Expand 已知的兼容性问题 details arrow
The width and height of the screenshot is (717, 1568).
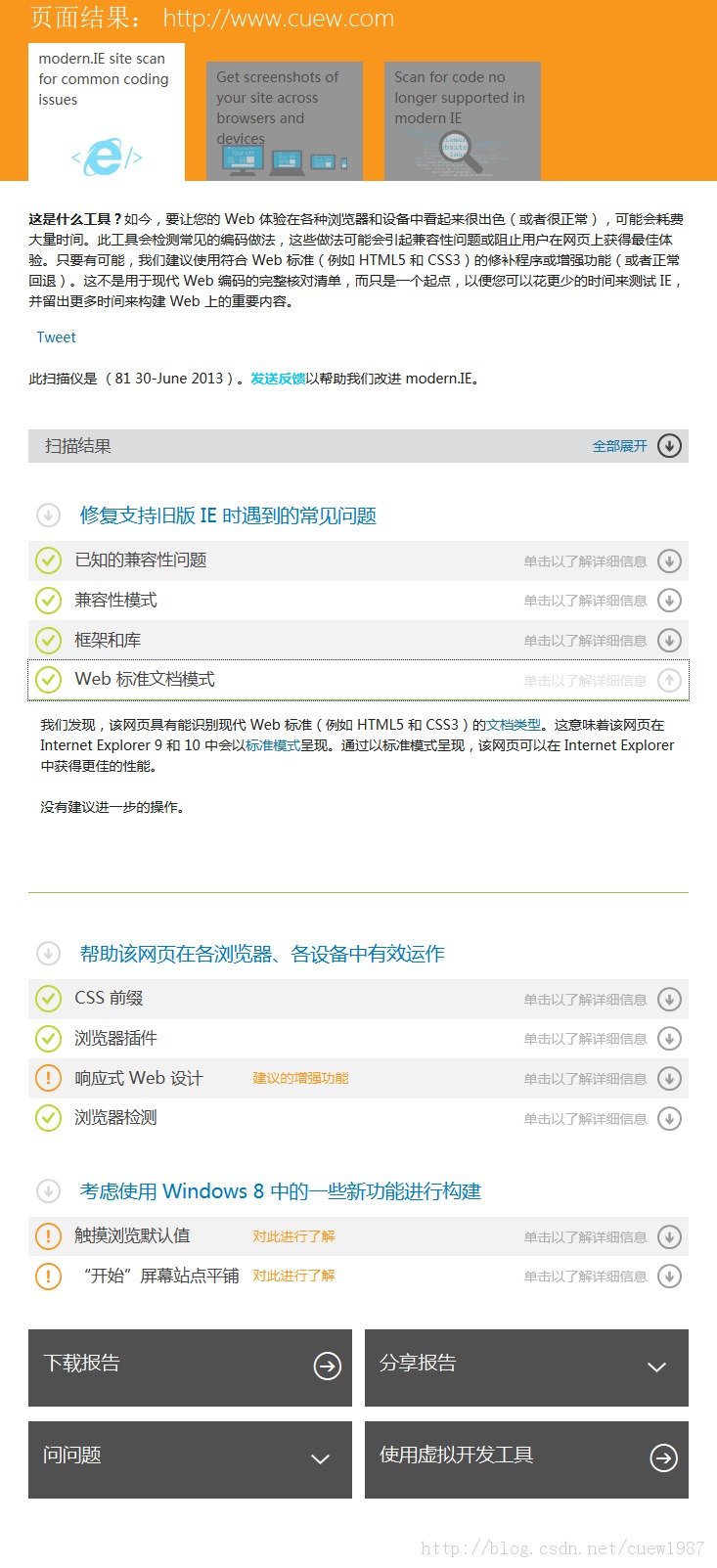click(x=669, y=561)
